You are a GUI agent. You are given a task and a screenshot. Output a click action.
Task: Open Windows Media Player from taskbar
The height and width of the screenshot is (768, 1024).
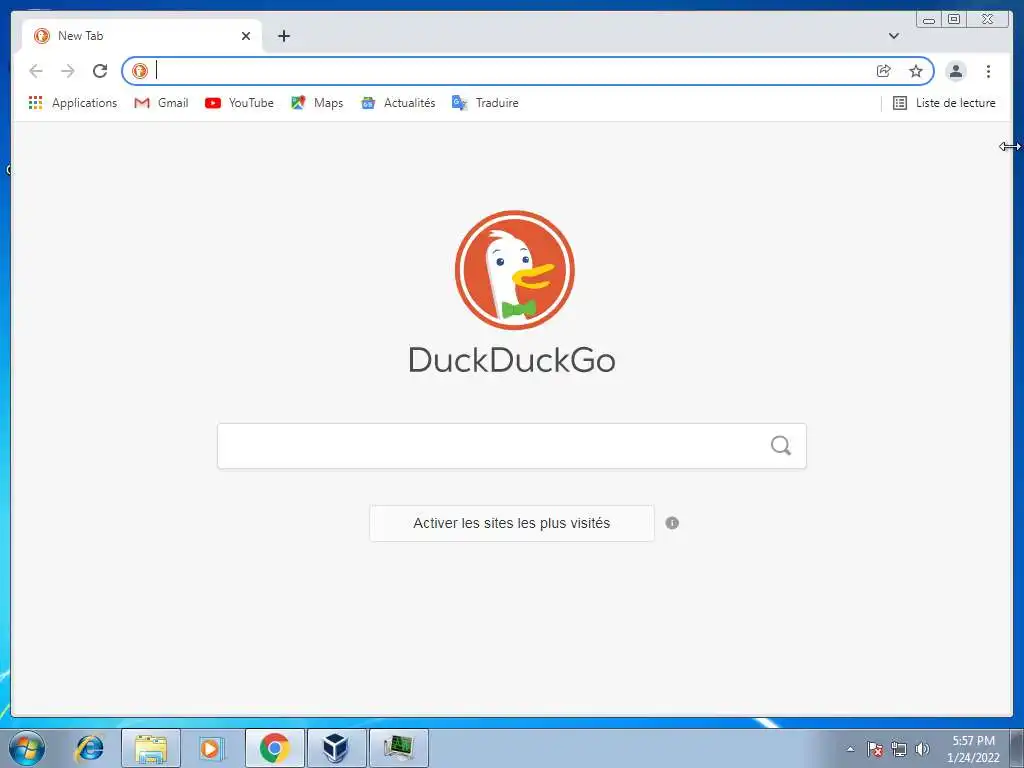pyautogui.click(x=210, y=748)
